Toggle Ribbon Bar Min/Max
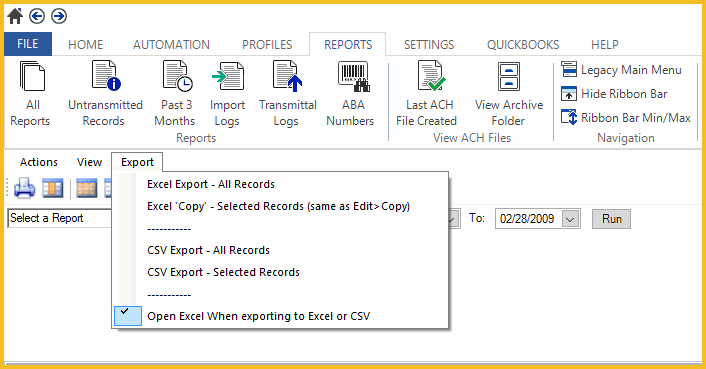 point(626,118)
